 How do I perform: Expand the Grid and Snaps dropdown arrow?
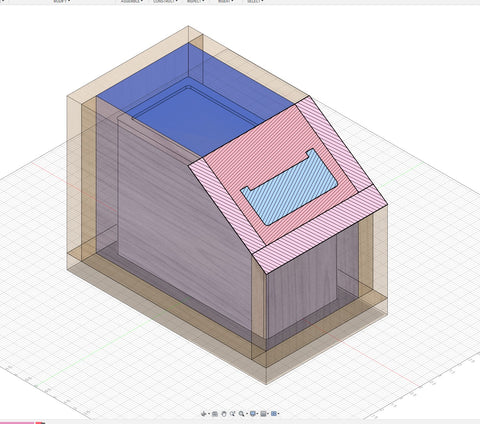click(x=268, y=413)
